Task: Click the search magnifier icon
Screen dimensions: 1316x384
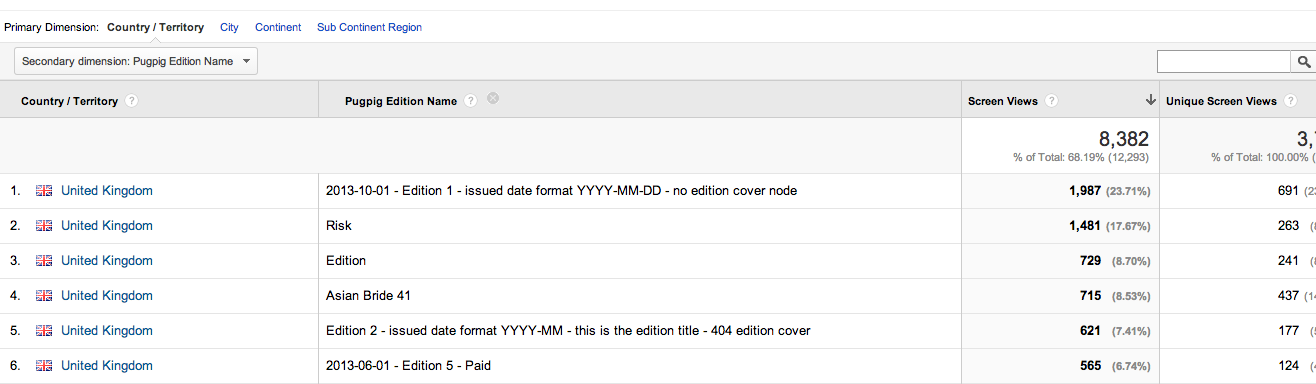Action: click(x=1303, y=62)
